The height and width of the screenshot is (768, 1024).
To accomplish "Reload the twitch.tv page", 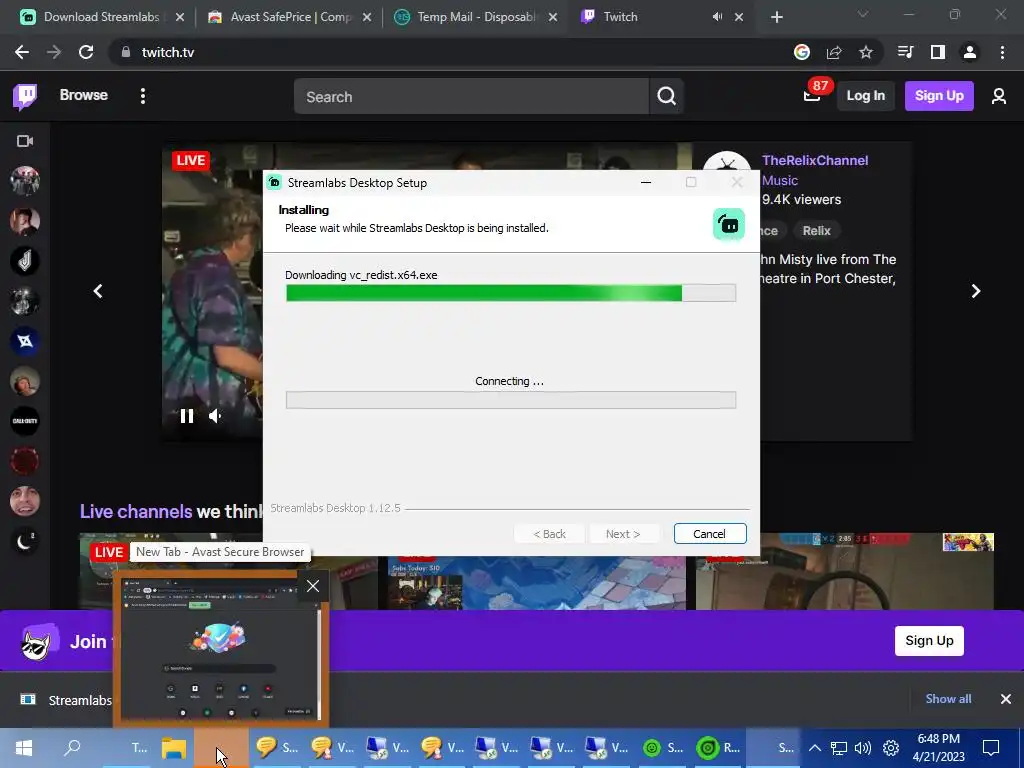I will 86,52.
